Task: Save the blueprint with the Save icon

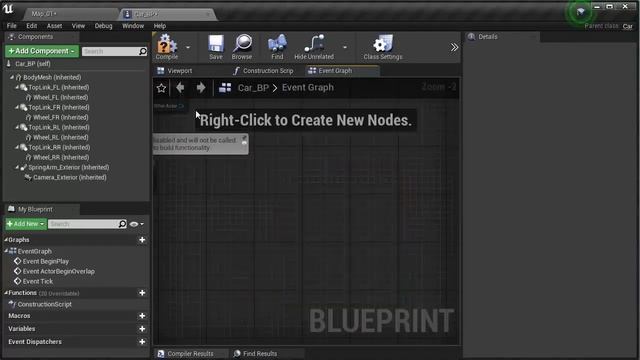Action: [216, 47]
